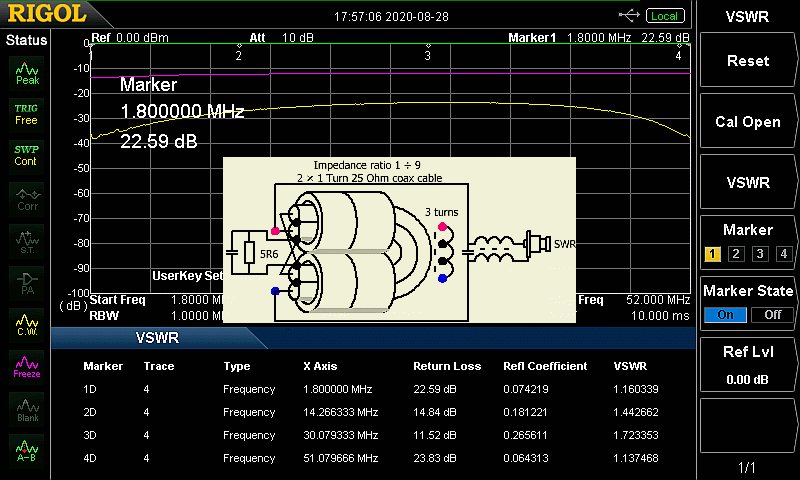Click the Local mode indicator
The image size is (800, 480).
click(x=663, y=16)
